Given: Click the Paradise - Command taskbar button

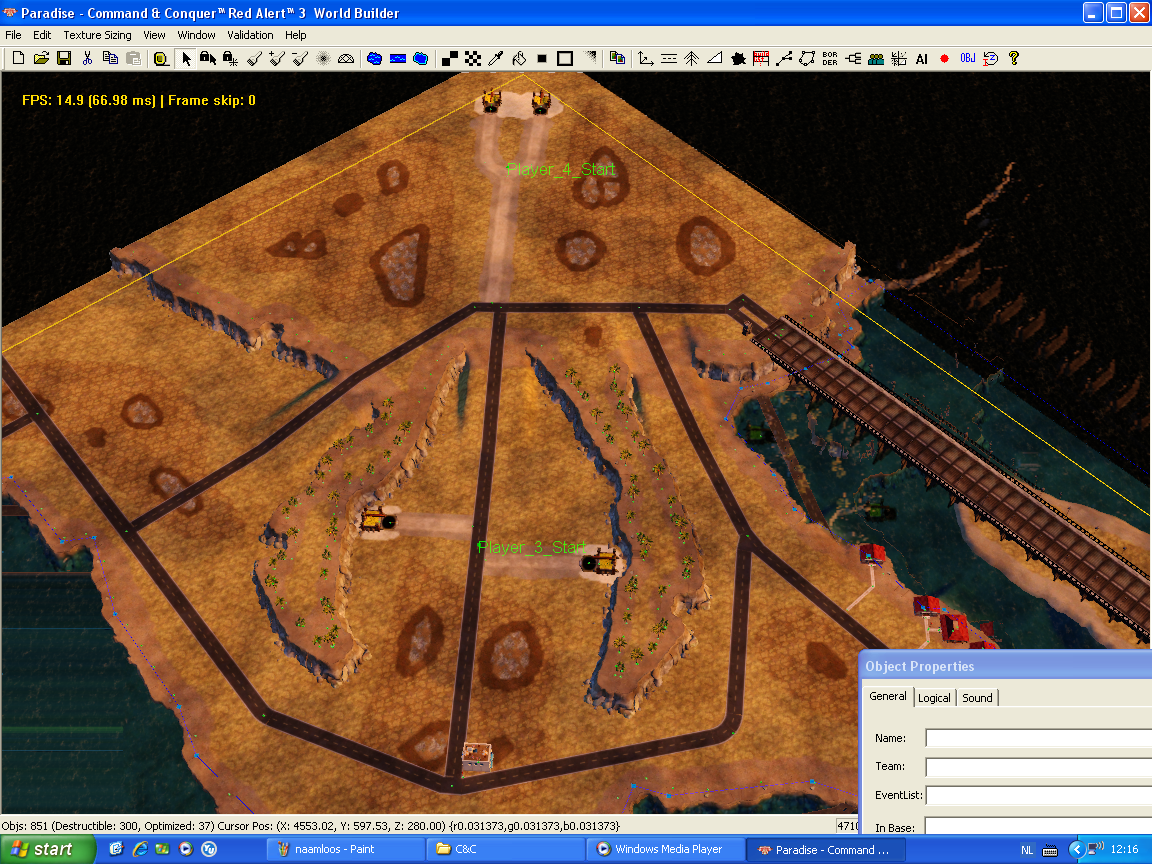Looking at the screenshot, I should click(x=826, y=849).
